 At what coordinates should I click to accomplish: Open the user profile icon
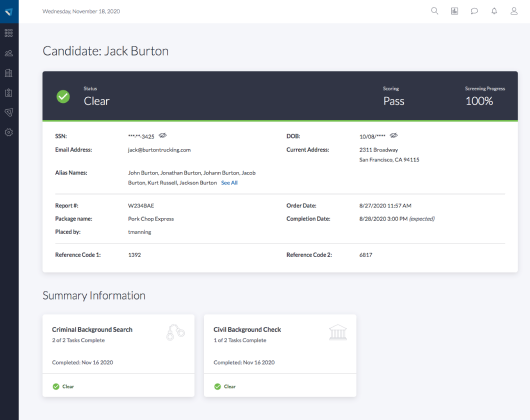[514, 11]
